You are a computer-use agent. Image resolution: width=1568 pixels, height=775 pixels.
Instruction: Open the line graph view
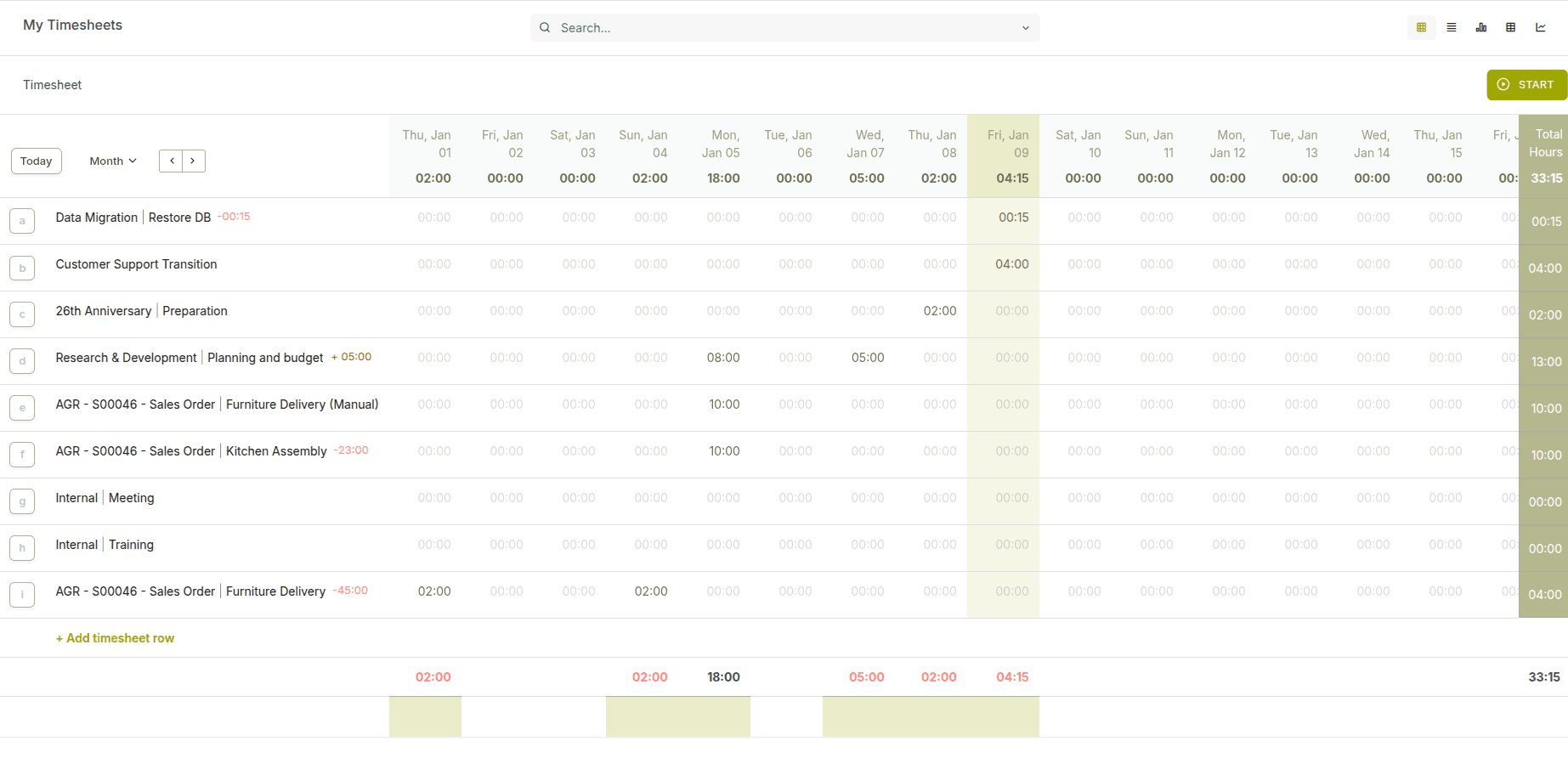coord(1542,27)
